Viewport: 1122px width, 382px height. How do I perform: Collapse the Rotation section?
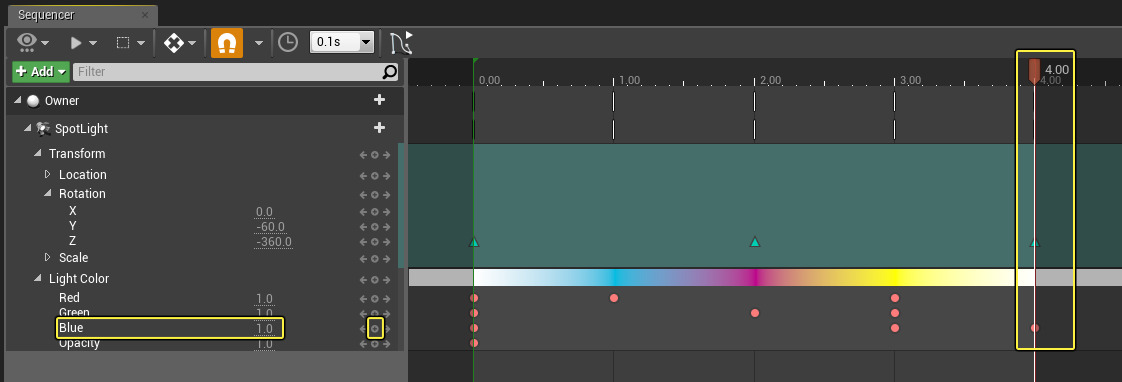pyautogui.click(x=48, y=194)
